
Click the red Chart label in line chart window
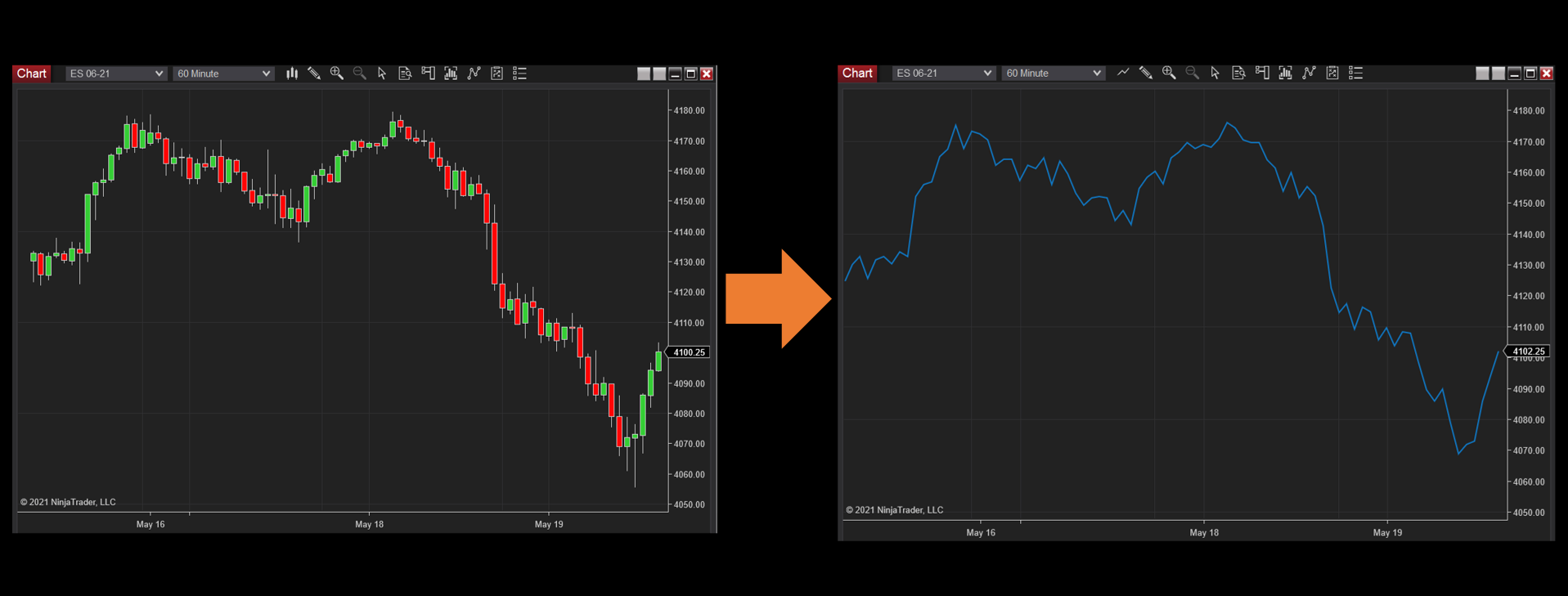[857, 73]
